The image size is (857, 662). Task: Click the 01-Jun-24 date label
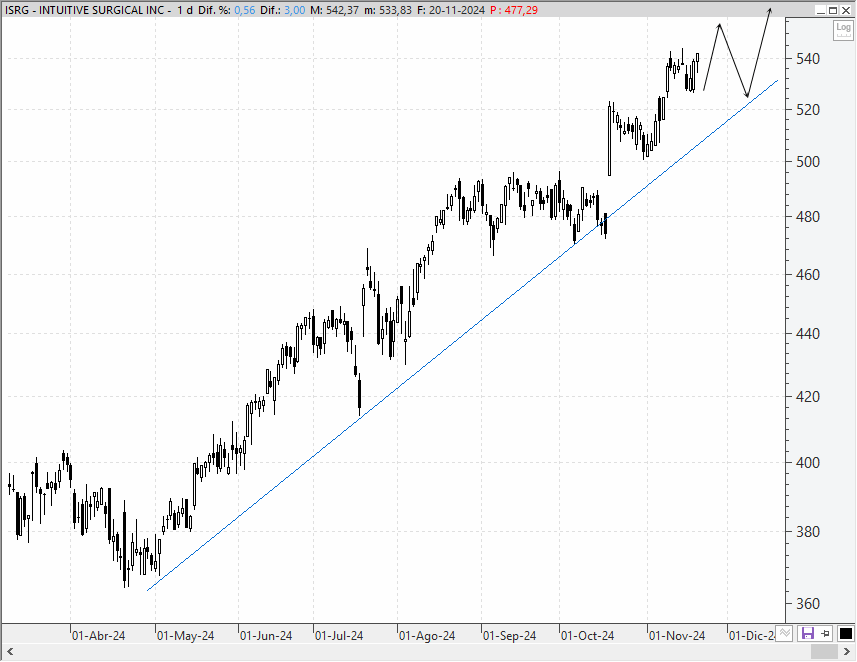click(x=266, y=636)
